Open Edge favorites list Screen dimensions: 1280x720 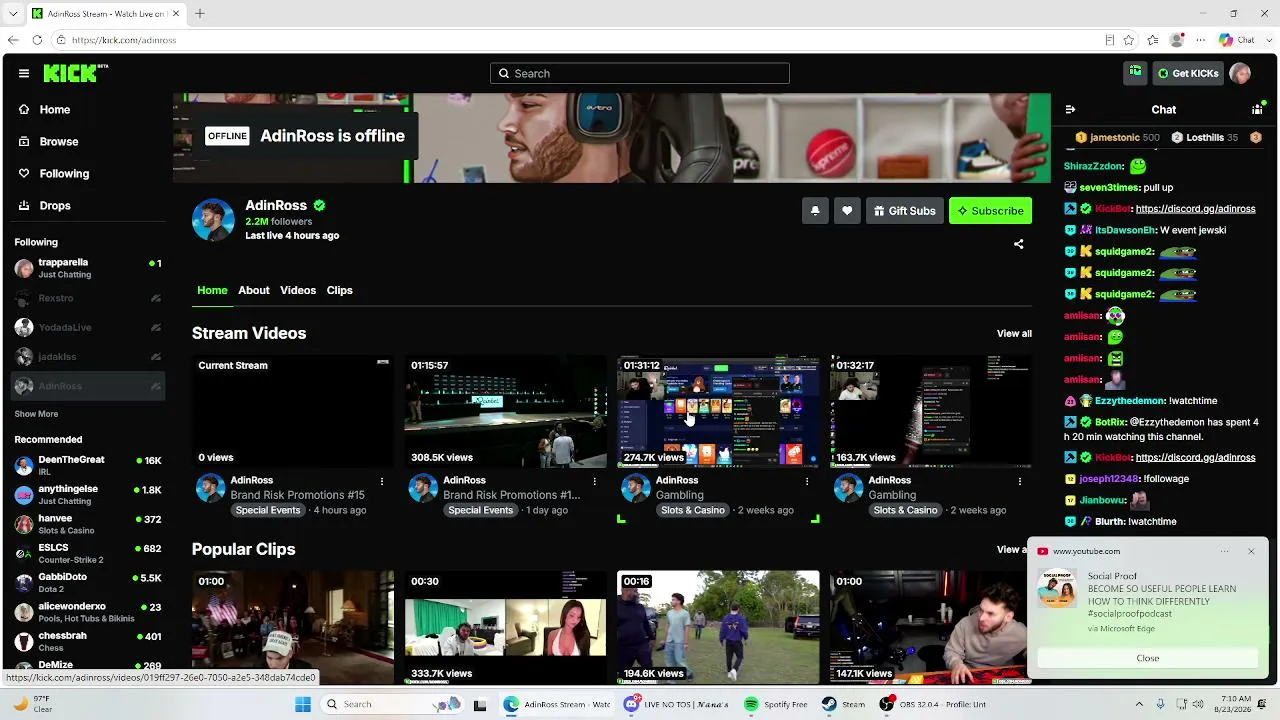tap(1153, 40)
